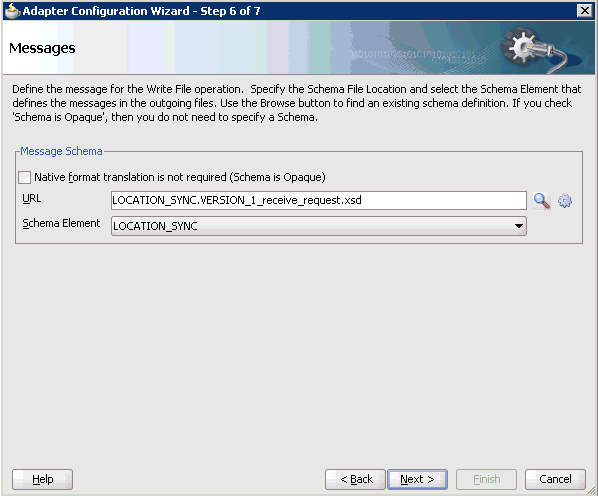The image size is (598, 496).
Task: Open Help for this wizard page
Action: 42,479
